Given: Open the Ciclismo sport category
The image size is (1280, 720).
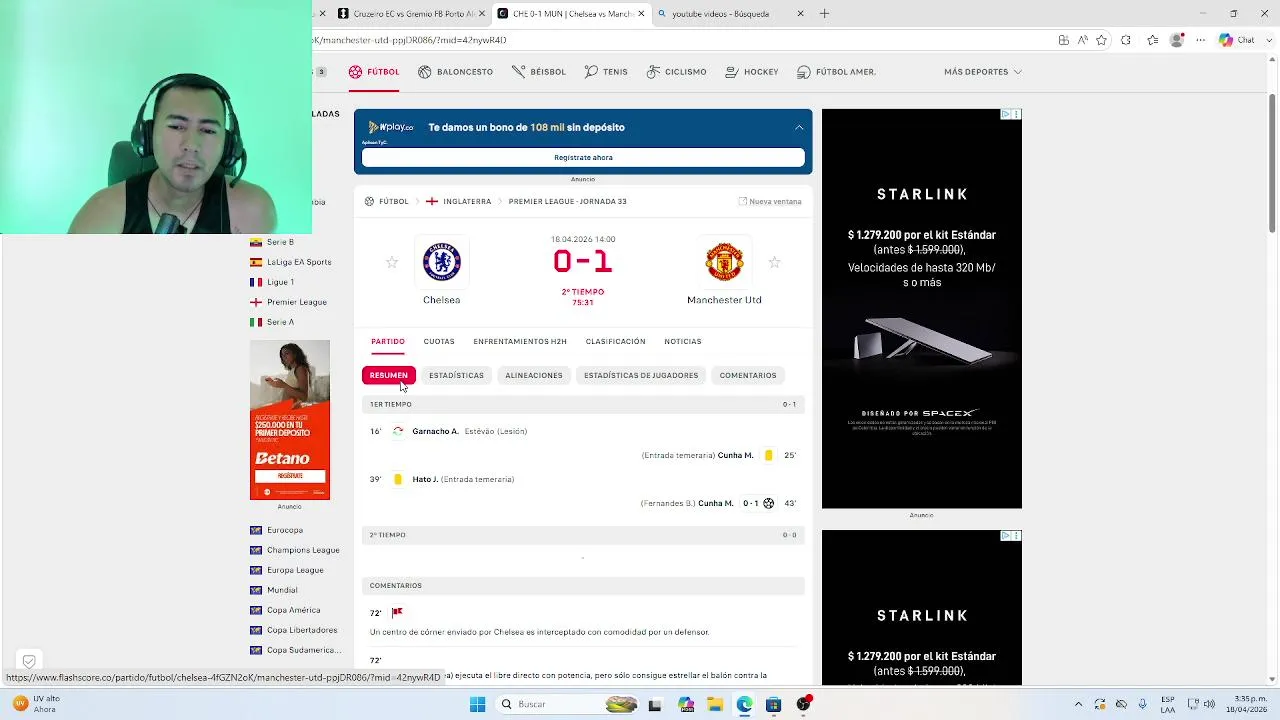Looking at the screenshot, I should pyautogui.click(x=677, y=72).
